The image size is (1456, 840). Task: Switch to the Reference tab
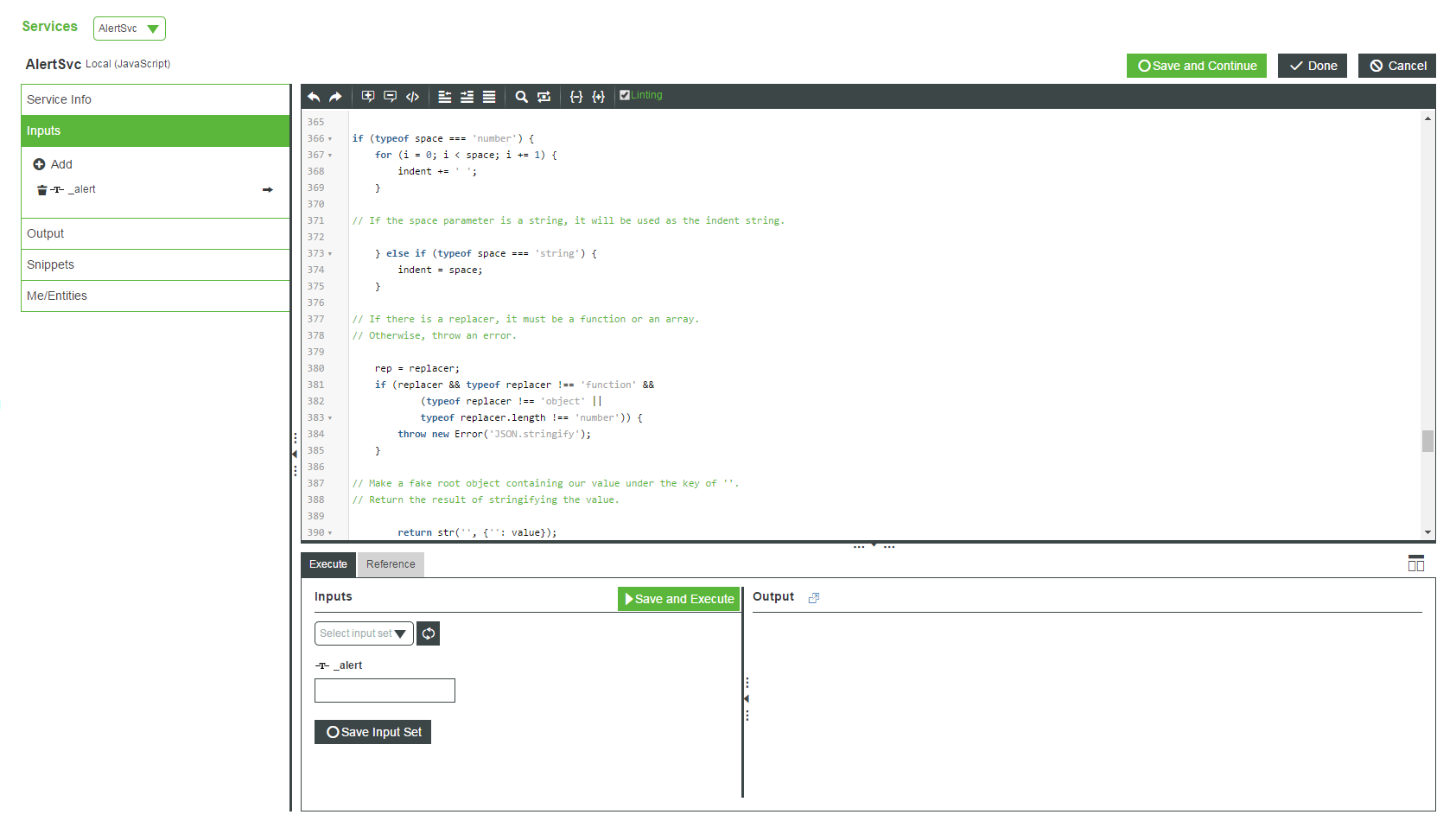(x=391, y=564)
